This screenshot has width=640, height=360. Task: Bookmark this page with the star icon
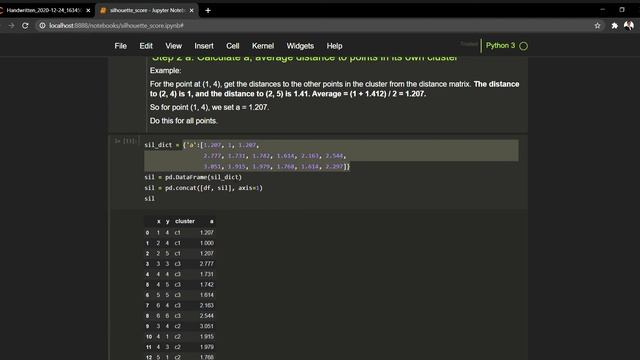(x=598, y=25)
